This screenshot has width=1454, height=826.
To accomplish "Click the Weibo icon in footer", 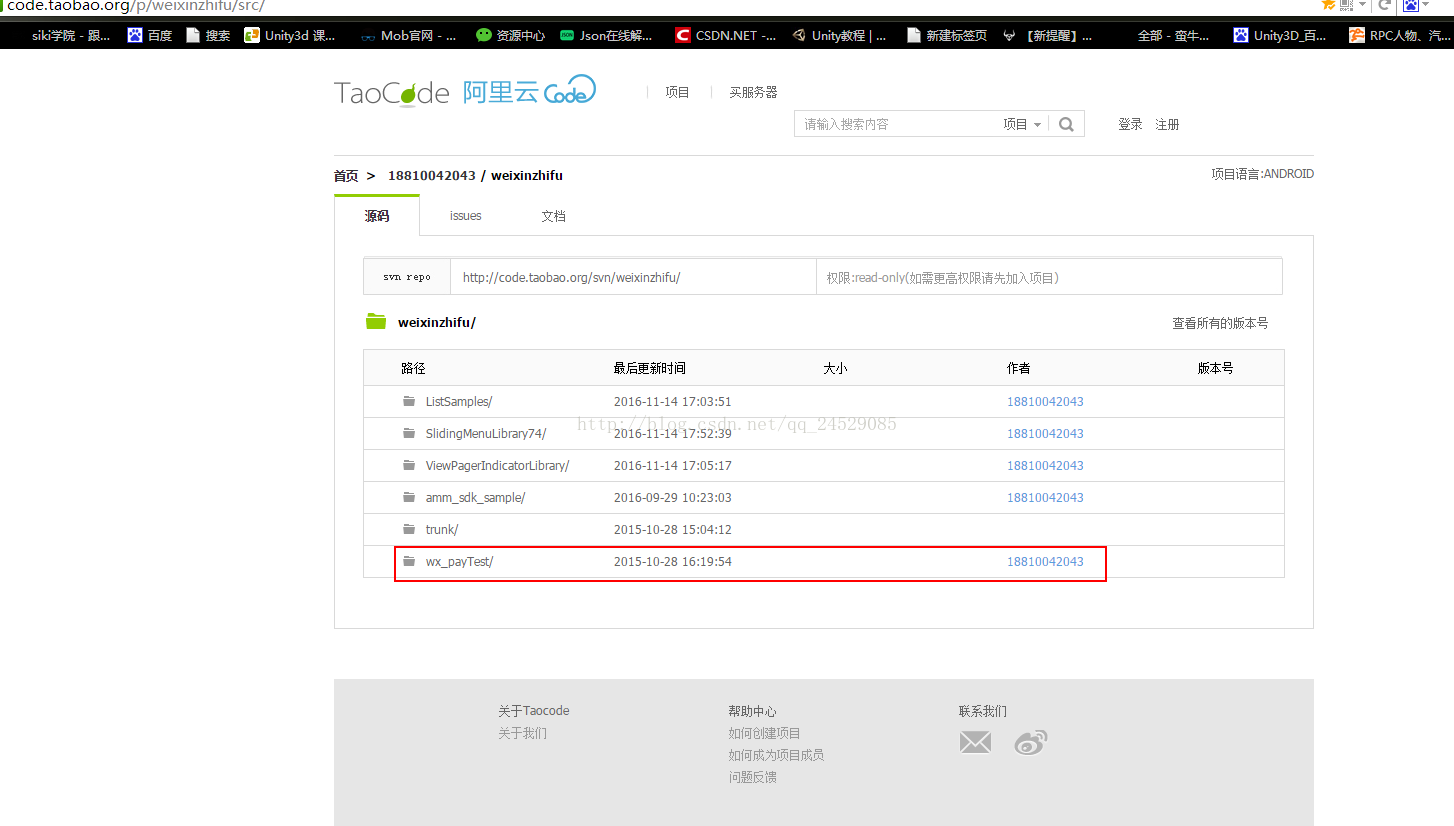I will click(1030, 742).
